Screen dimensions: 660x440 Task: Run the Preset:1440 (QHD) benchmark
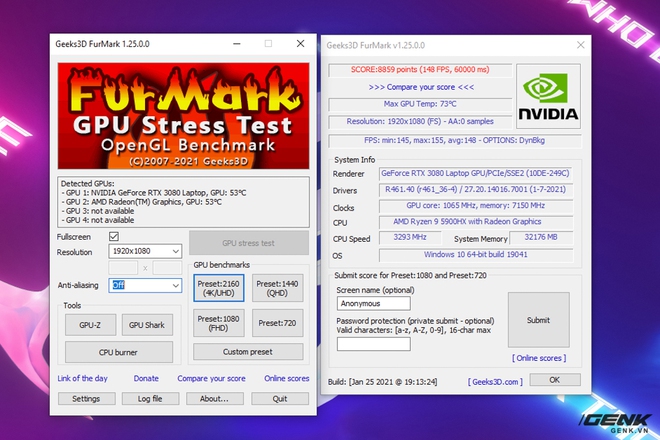(277, 288)
